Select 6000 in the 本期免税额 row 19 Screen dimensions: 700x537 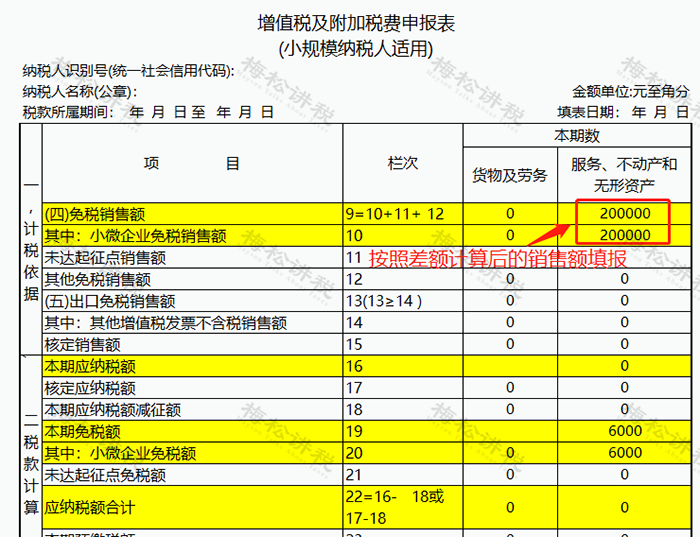(625, 431)
